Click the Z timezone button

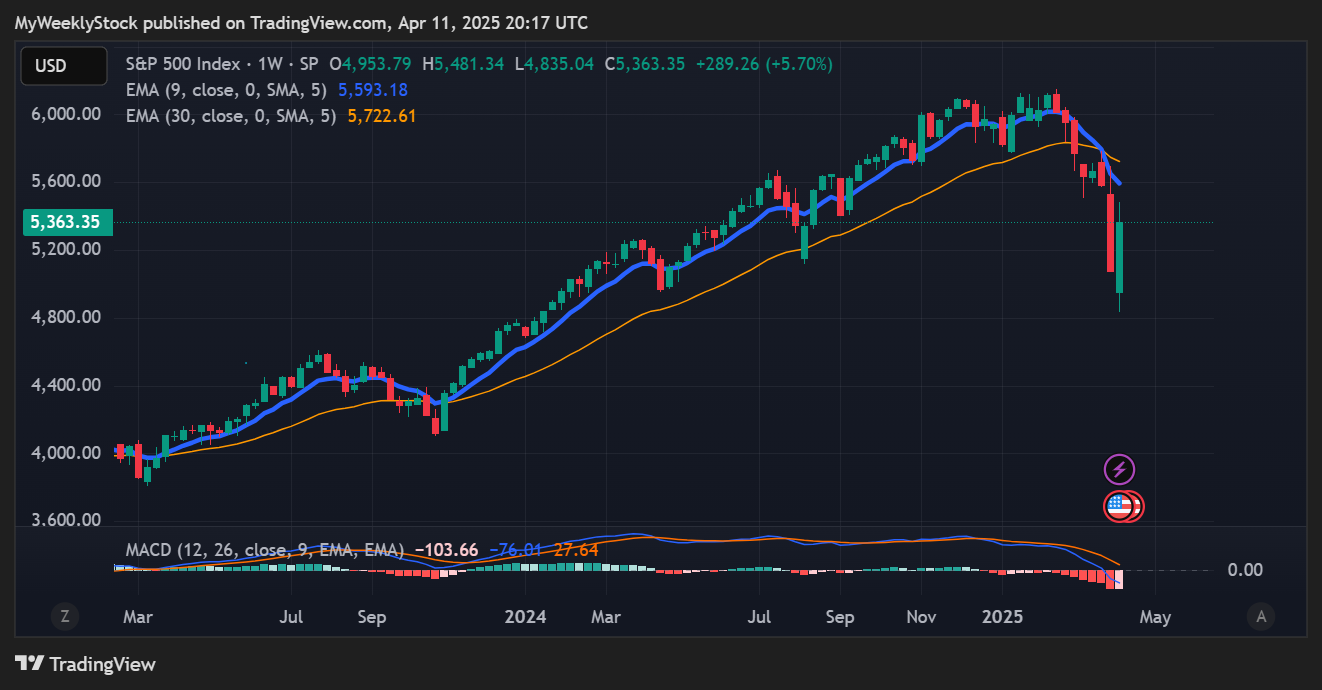tap(64, 617)
